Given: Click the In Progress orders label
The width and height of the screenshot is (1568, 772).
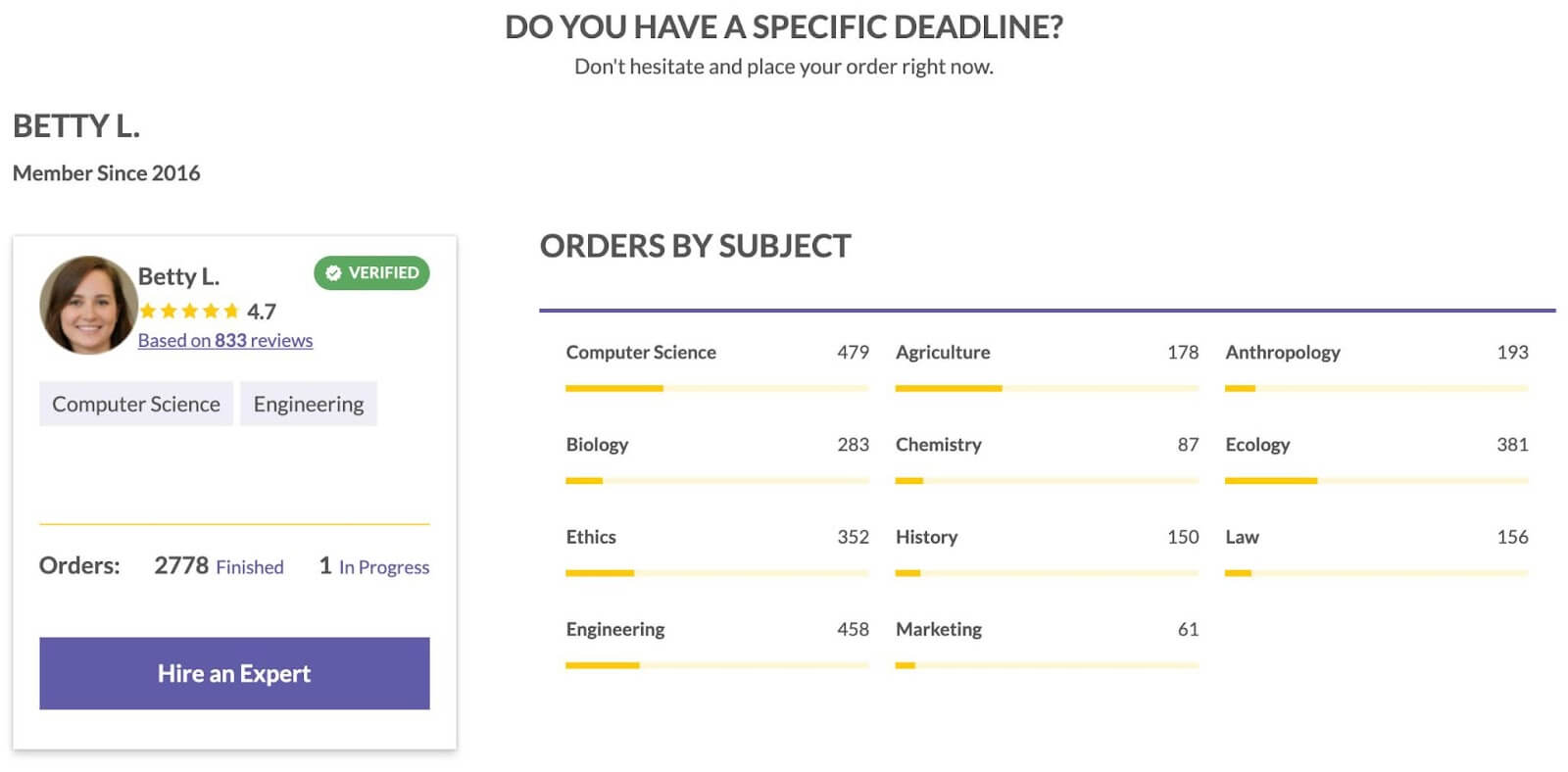Looking at the screenshot, I should [x=384, y=567].
